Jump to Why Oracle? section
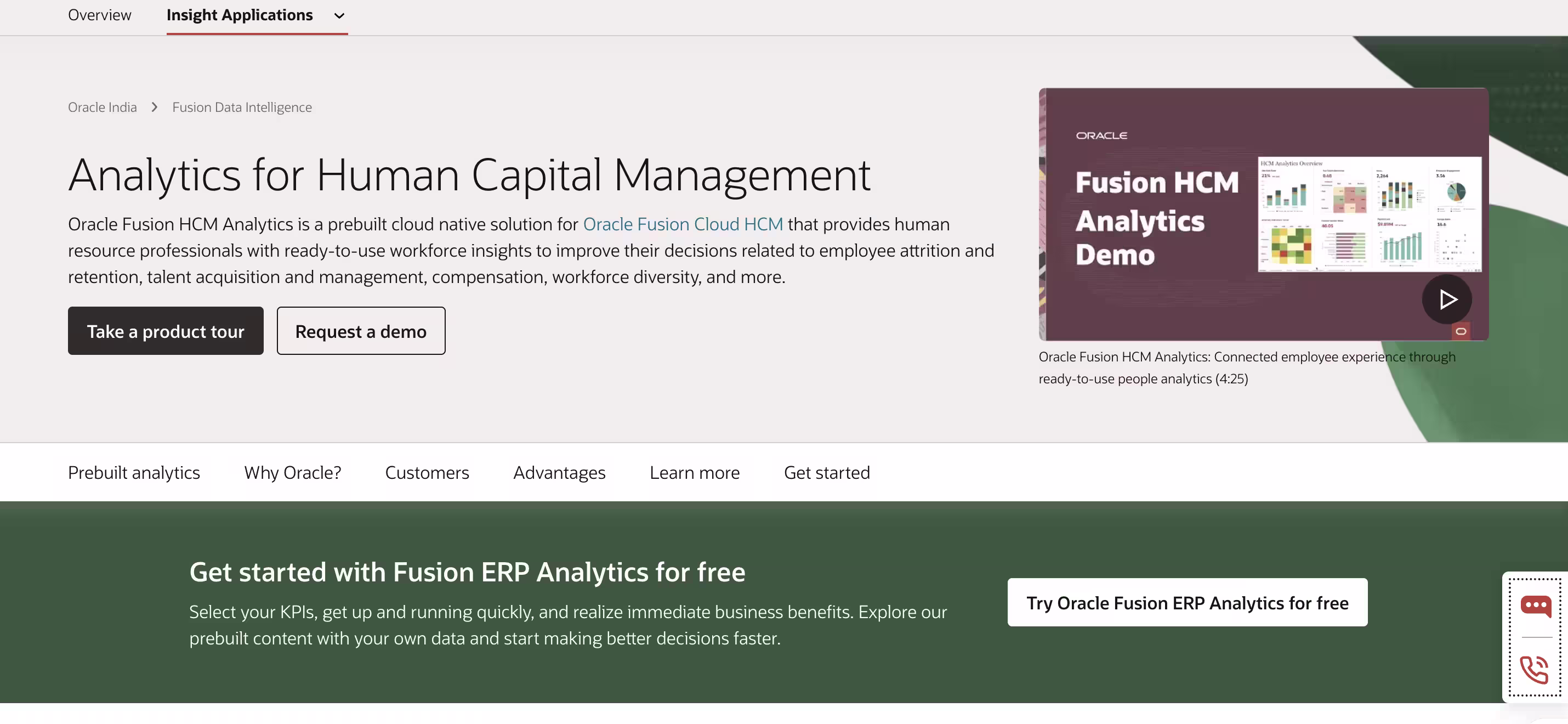The height and width of the screenshot is (724, 1568). pyautogui.click(x=293, y=472)
